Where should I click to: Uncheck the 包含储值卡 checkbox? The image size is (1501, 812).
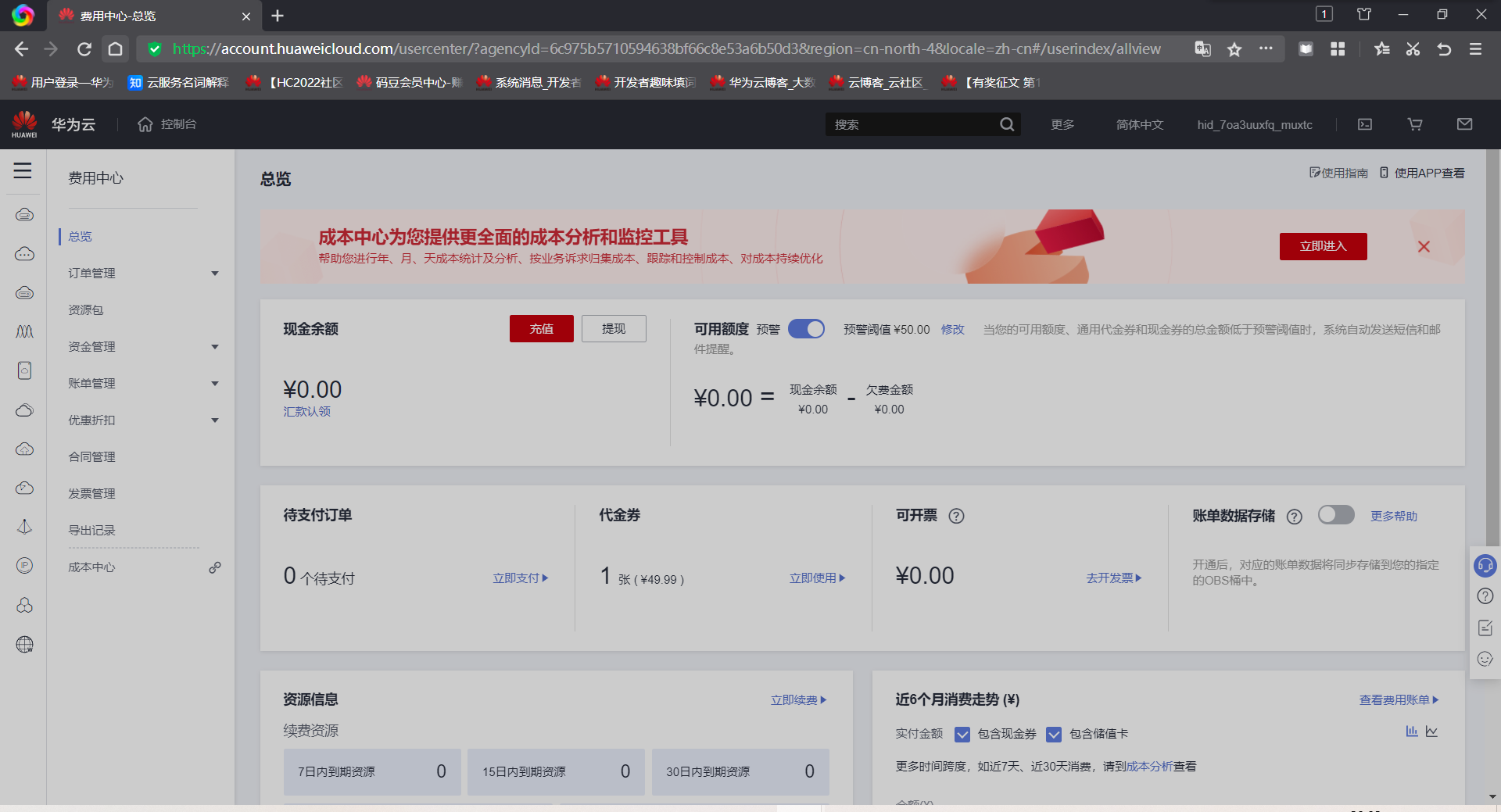pos(1054,734)
